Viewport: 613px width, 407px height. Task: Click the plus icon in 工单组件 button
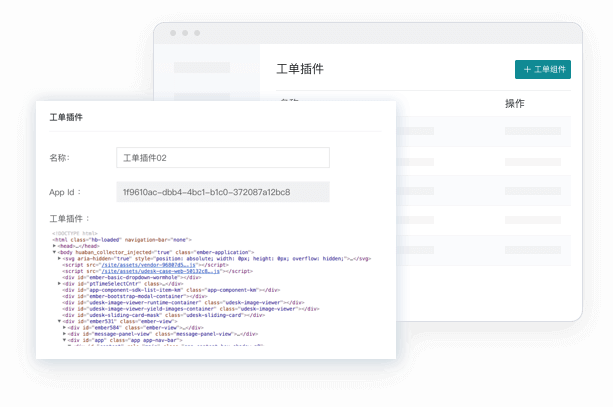pyautogui.click(x=527, y=69)
